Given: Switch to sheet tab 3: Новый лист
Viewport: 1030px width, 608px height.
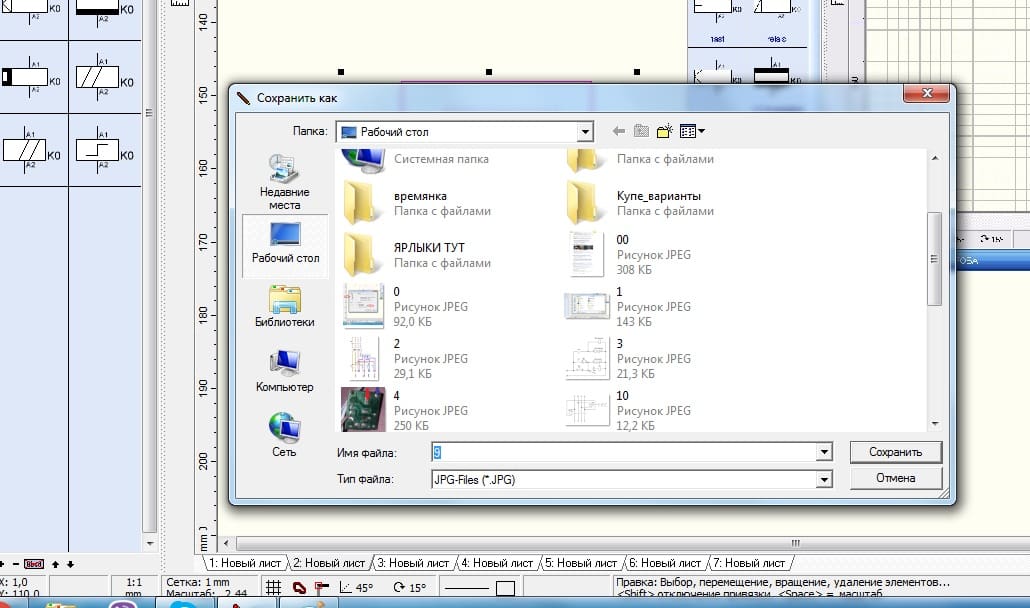Looking at the screenshot, I should point(414,563).
